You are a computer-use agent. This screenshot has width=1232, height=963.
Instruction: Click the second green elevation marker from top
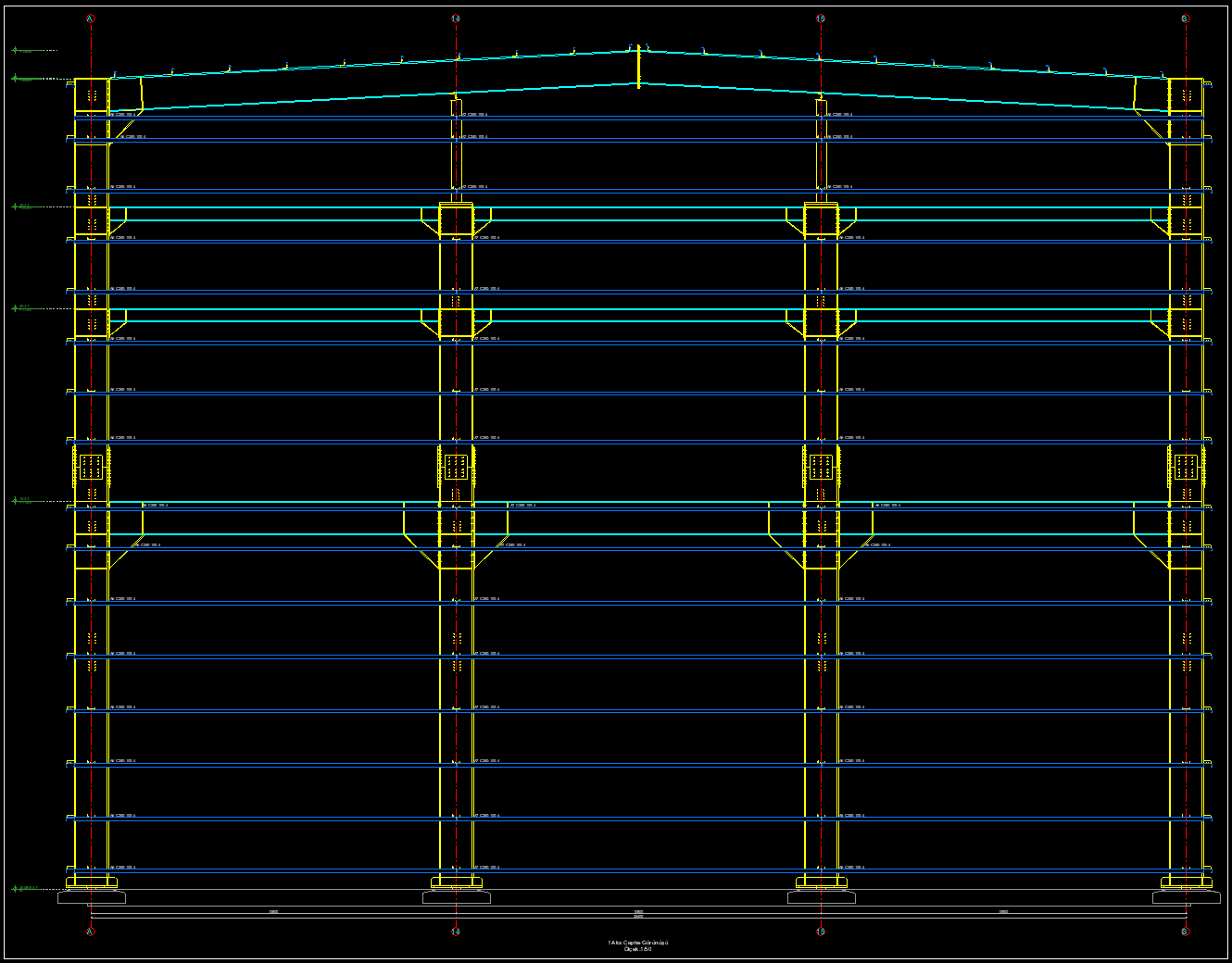16,79
